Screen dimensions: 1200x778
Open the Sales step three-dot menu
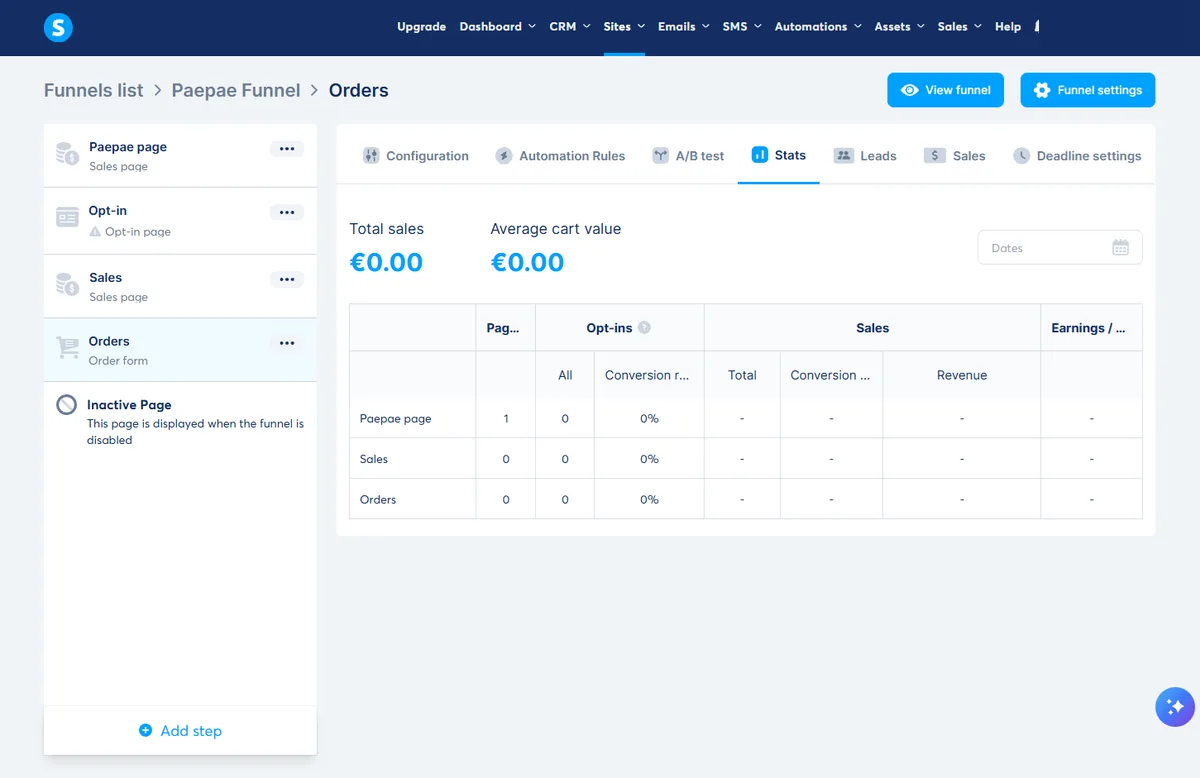coord(287,280)
